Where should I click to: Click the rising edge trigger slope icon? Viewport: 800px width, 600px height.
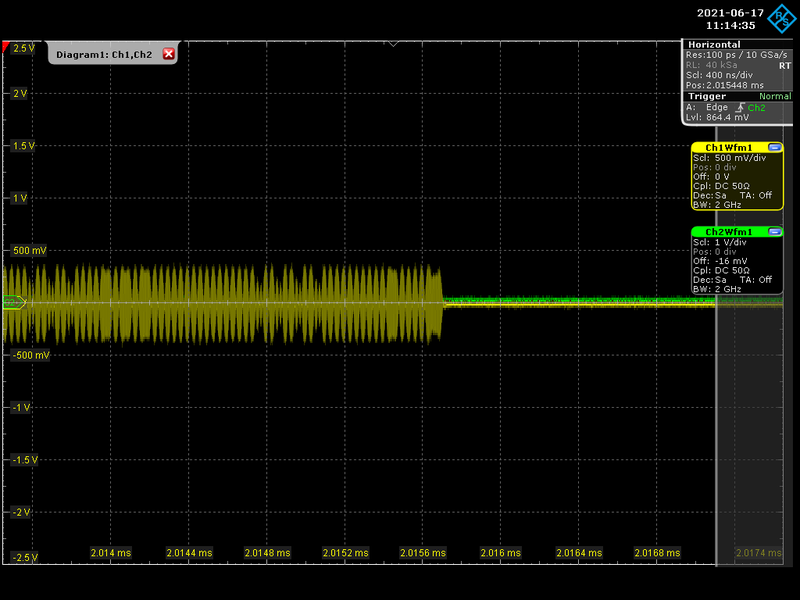[x=740, y=107]
